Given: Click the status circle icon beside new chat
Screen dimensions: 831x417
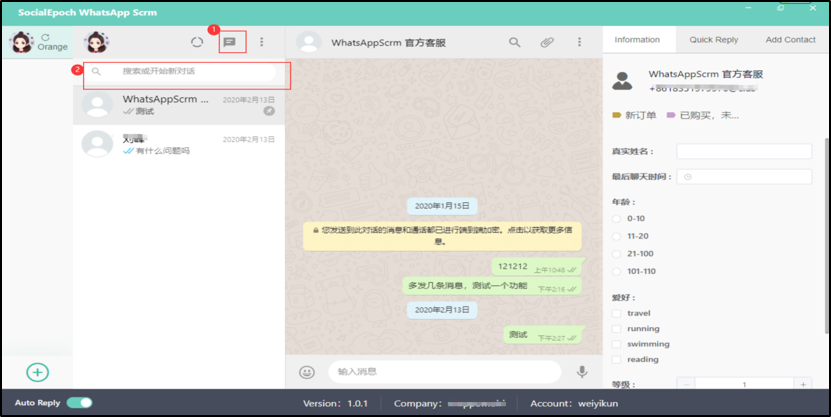Looking at the screenshot, I should point(197,42).
